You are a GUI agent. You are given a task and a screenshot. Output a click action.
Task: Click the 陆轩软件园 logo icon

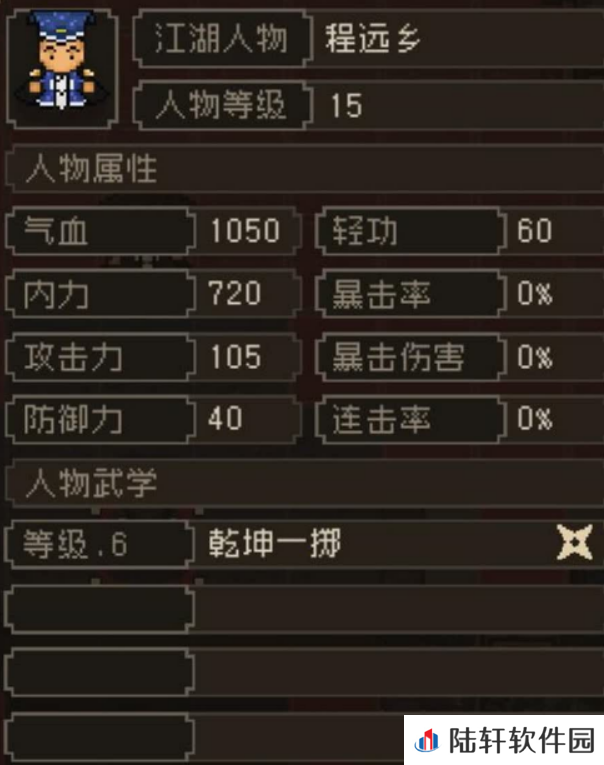426,741
